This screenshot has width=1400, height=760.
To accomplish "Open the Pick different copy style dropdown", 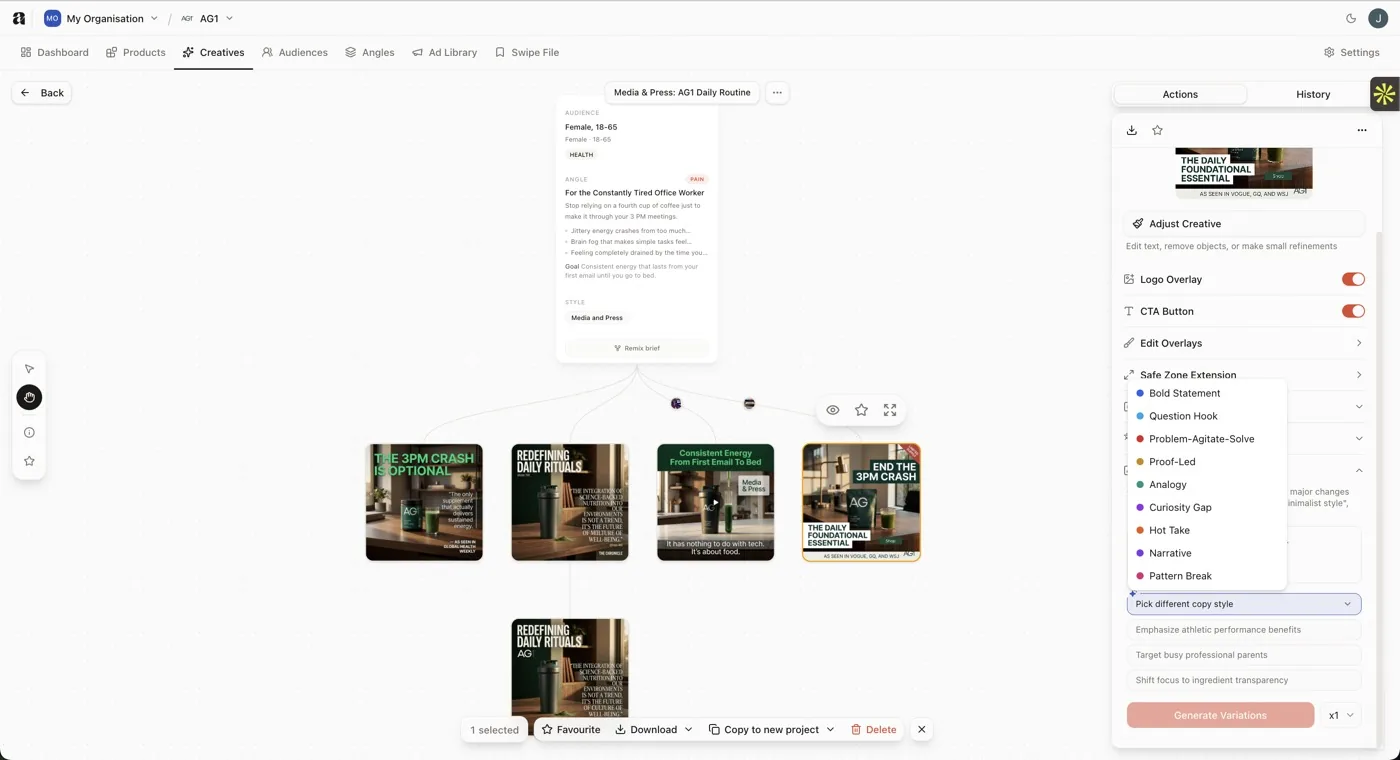I will [x=1243, y=604].
